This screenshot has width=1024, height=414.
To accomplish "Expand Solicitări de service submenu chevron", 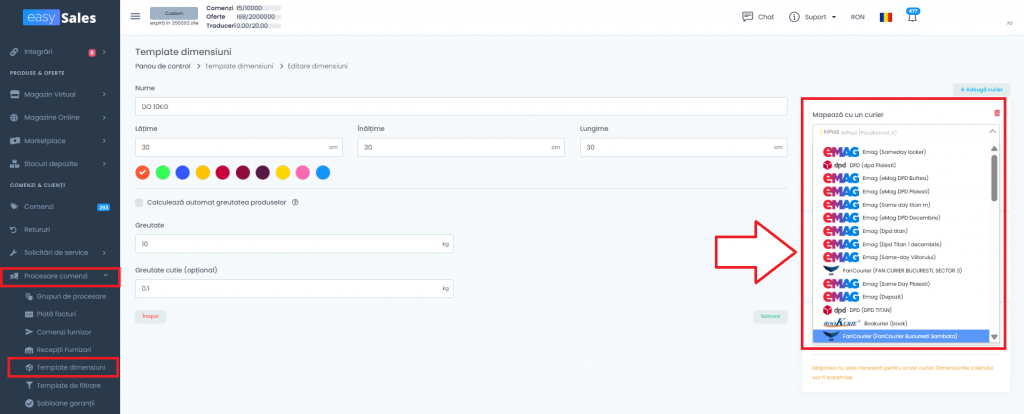I will click(x=104, y=253).
